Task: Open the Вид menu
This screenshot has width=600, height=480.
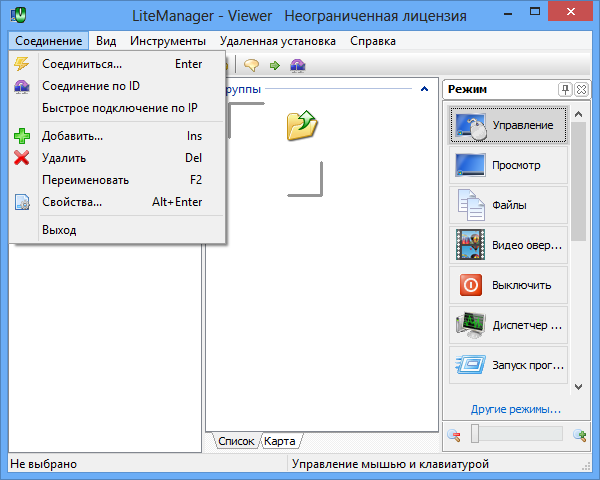Action: [106, 41]
